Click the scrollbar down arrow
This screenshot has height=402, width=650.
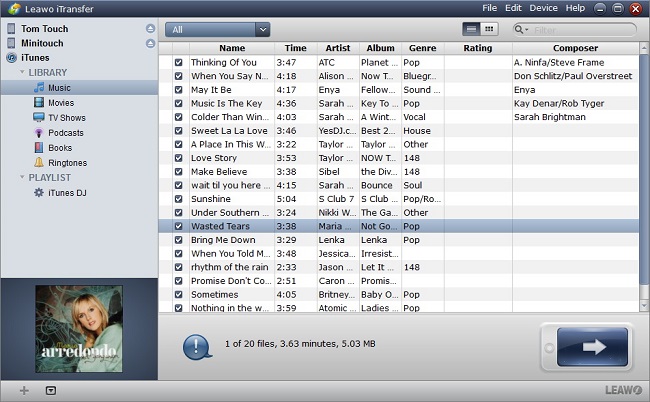tap(644, 306)
